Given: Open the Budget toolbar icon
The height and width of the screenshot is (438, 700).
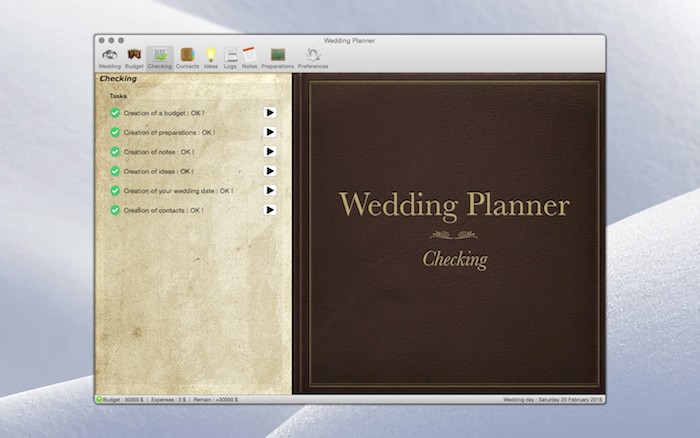Looking at the screenshot, I should (x=134, y=58).
